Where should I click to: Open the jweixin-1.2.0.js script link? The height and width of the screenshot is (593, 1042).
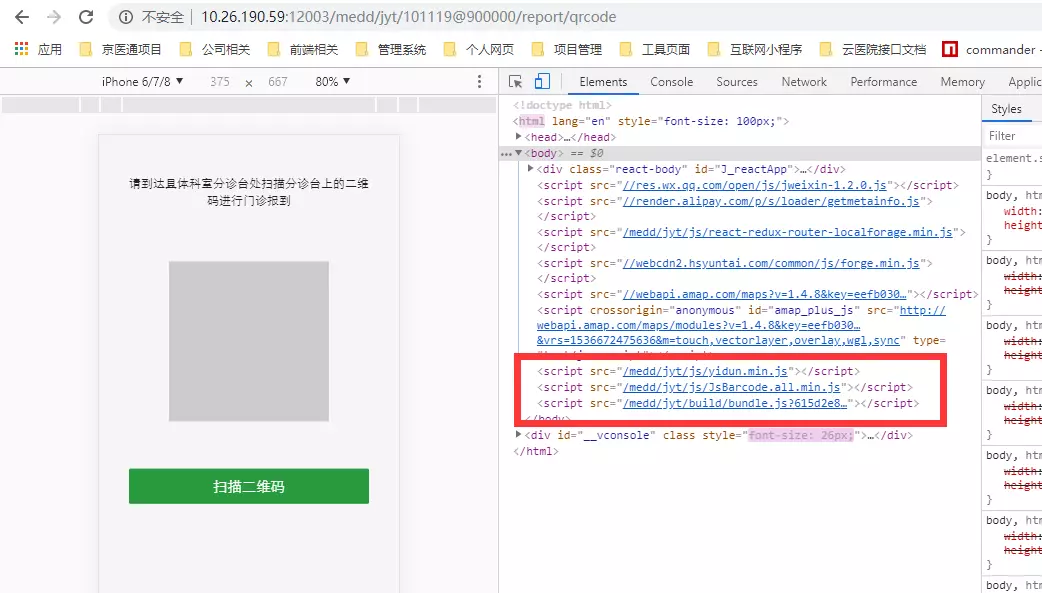pyautogui.click(x=754, y=185)
